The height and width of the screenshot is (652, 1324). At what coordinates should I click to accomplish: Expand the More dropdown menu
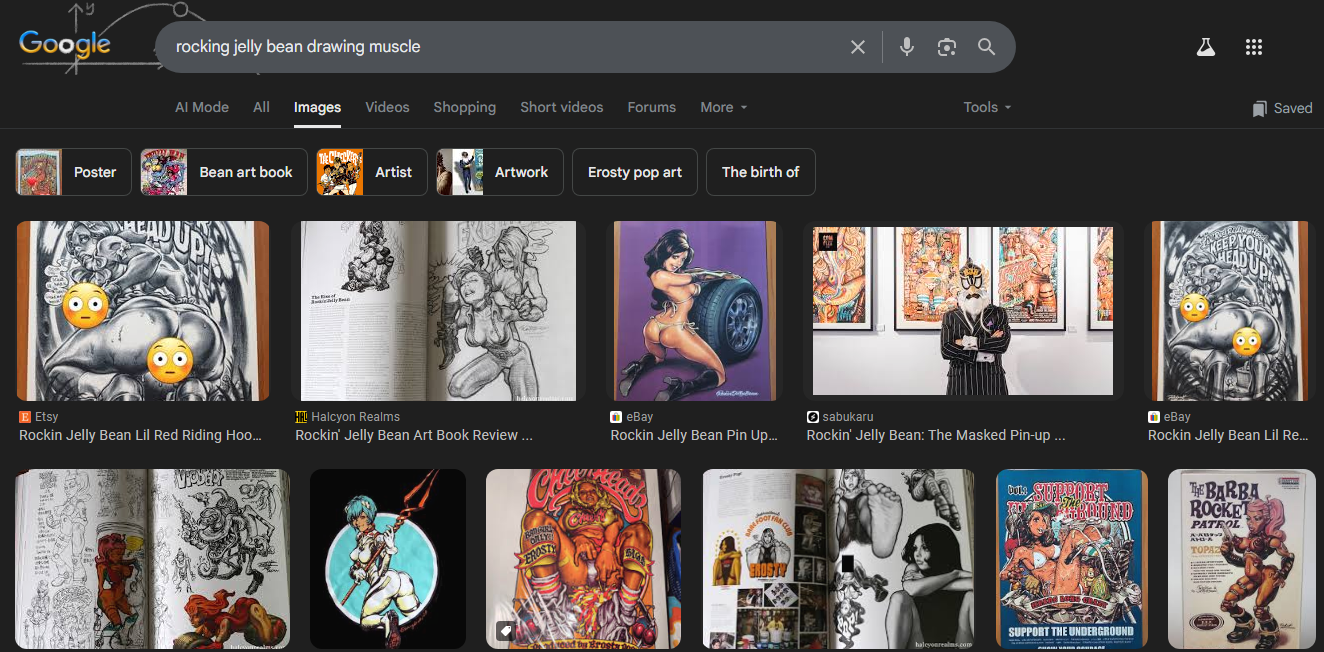click(724, 107)
